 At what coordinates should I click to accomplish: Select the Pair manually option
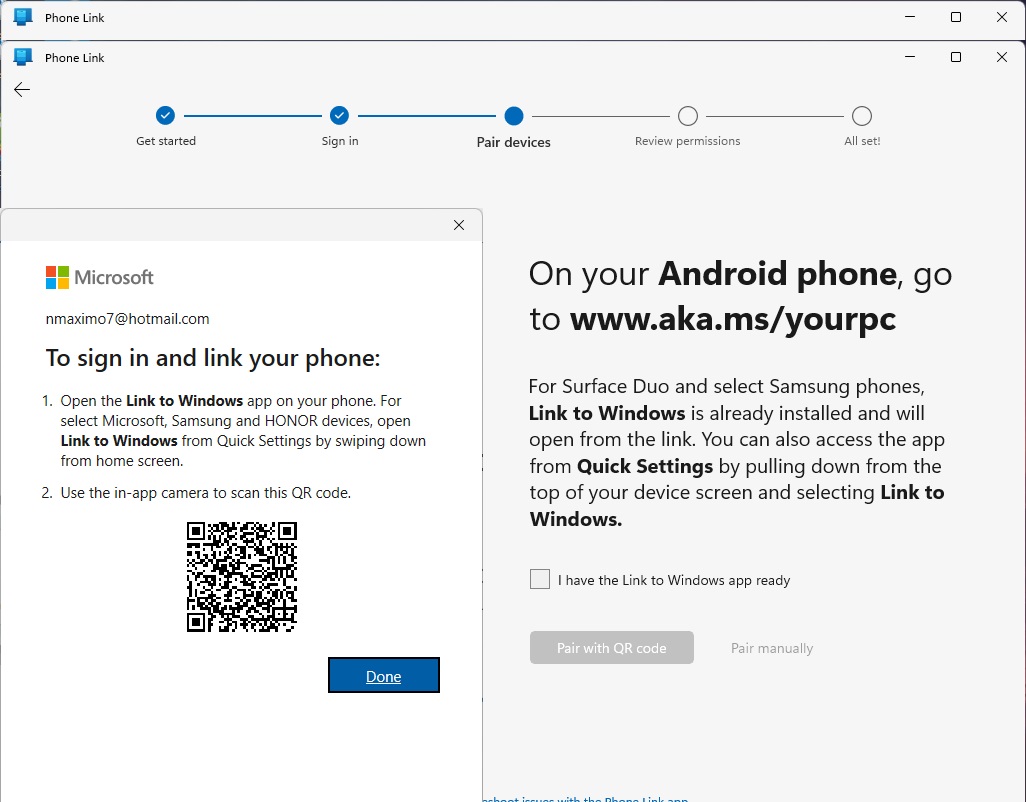(771, 647)
